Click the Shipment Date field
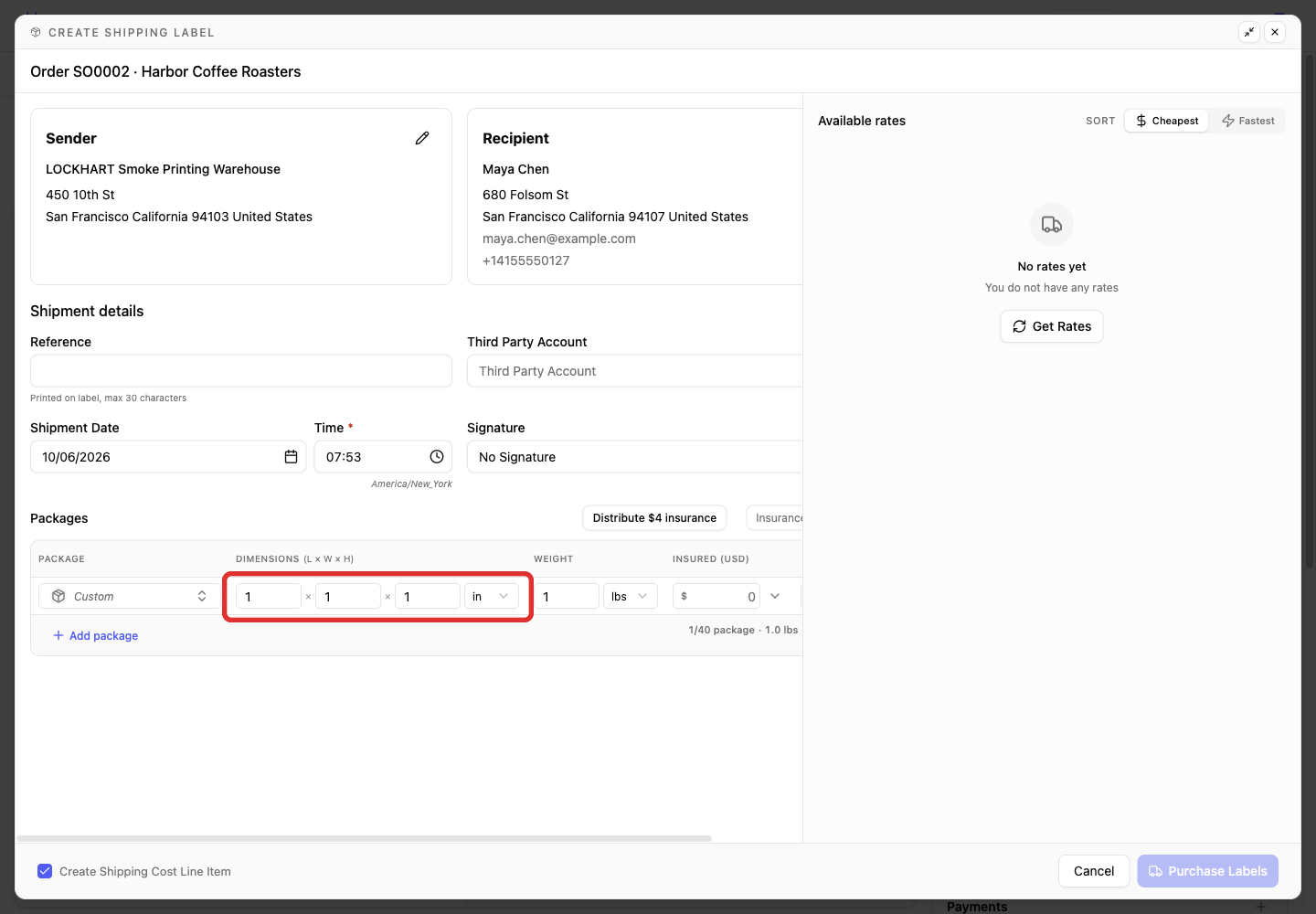The height and width of the screenshot is (914, 1316). (x=168, y=457)
